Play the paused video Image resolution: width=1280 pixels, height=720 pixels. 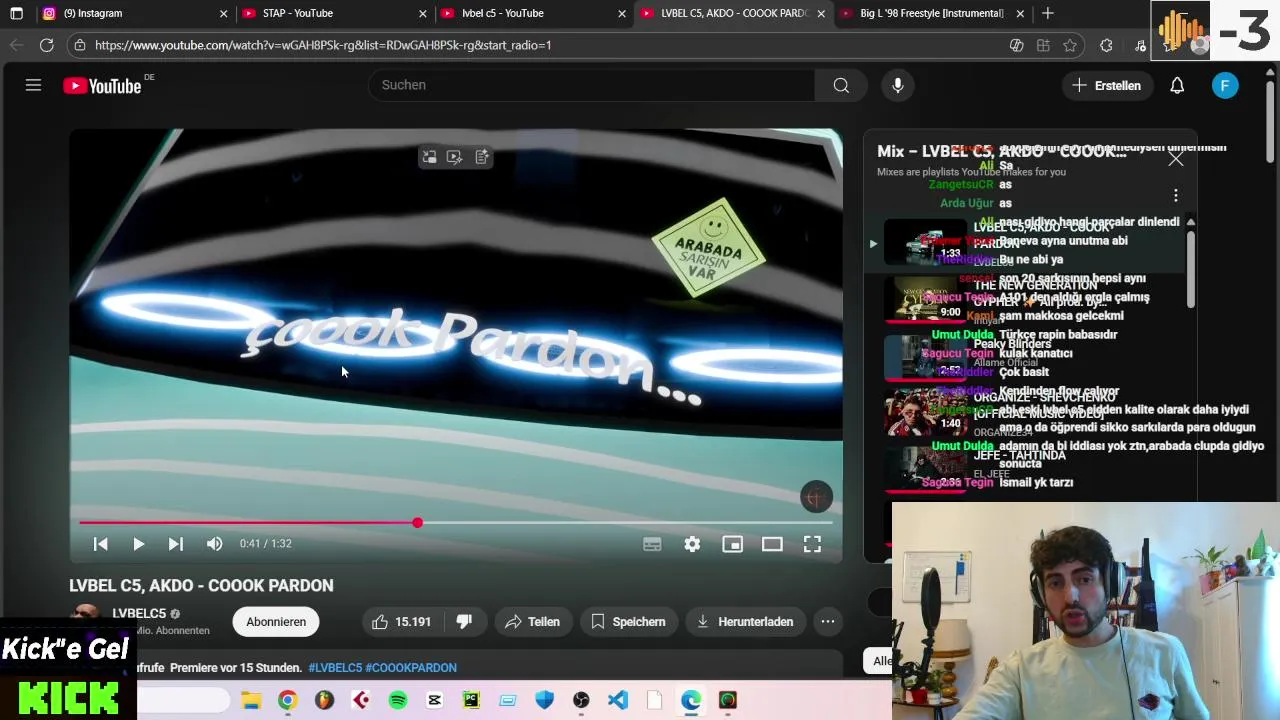coord(138,544)
